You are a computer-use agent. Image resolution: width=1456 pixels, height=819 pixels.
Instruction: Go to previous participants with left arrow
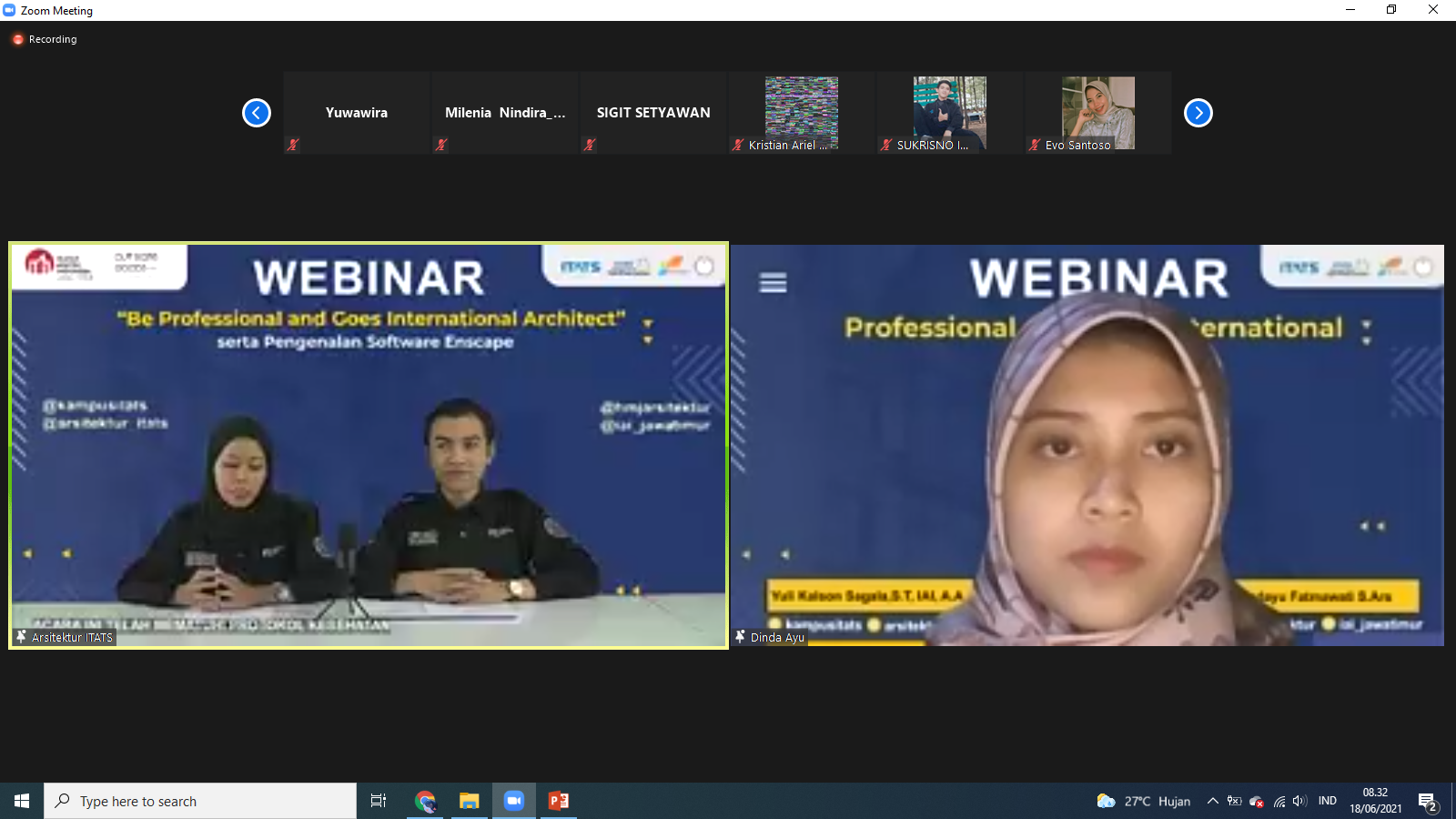[x=257, y=113]
